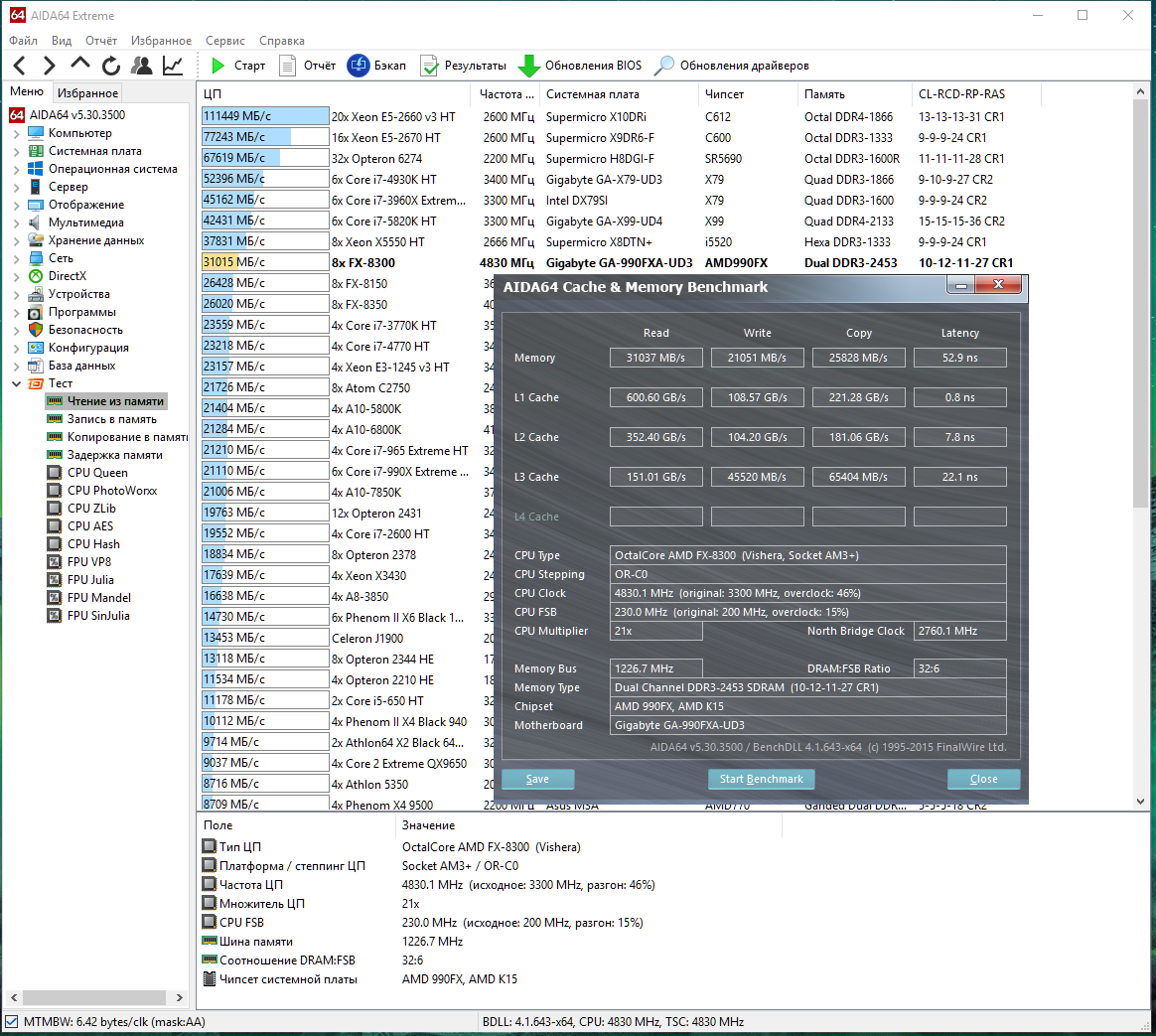This screenshot has height=1036, width=1156.
Task: Switch to the Избранное sidebar tab
Action: click(87, 93)
